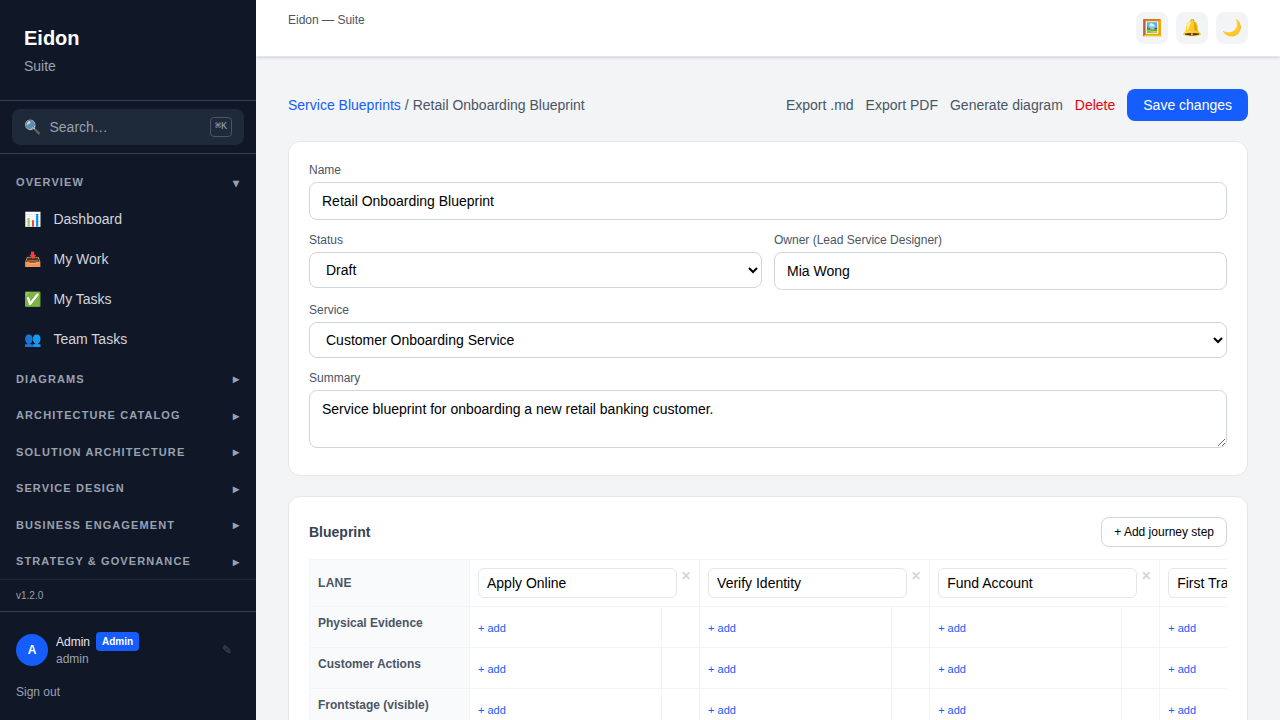Select the My Tasks checkmark icon
The height and width of the screenshot is (720, 1280).
tap(33, 299)
